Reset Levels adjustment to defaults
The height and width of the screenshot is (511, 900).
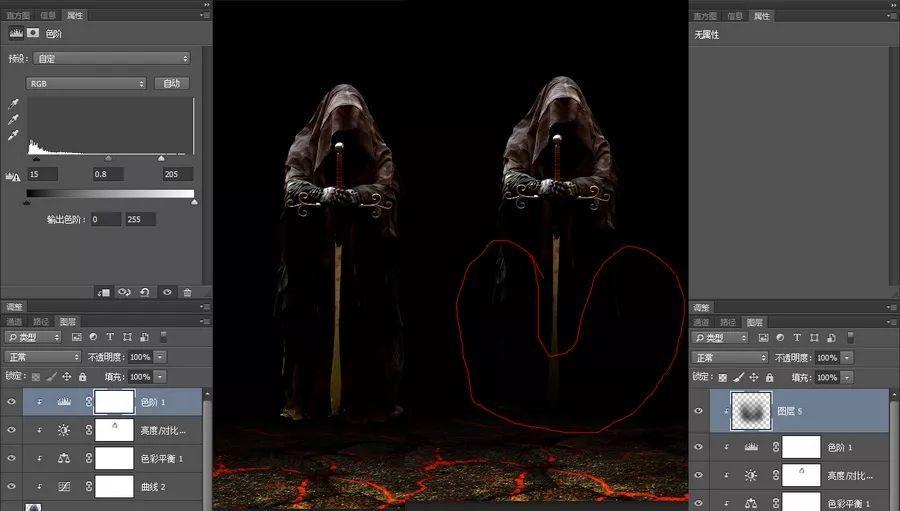click(x=145, y=292)
